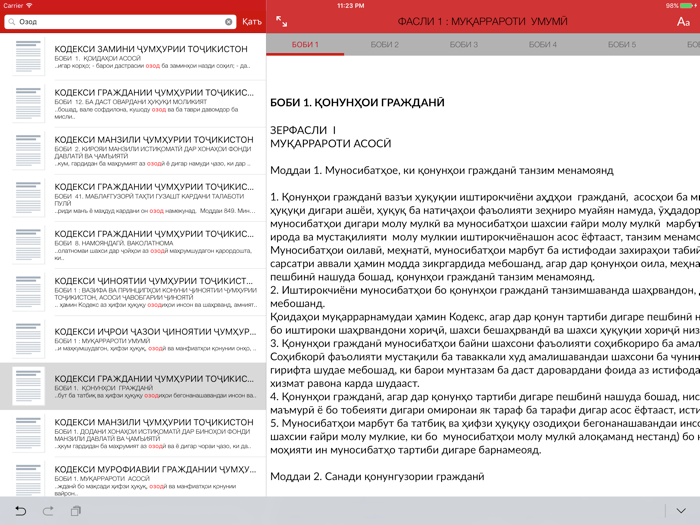Open the Aa font size settings
This screenshot has height=525, width=700.
(683, 21)
